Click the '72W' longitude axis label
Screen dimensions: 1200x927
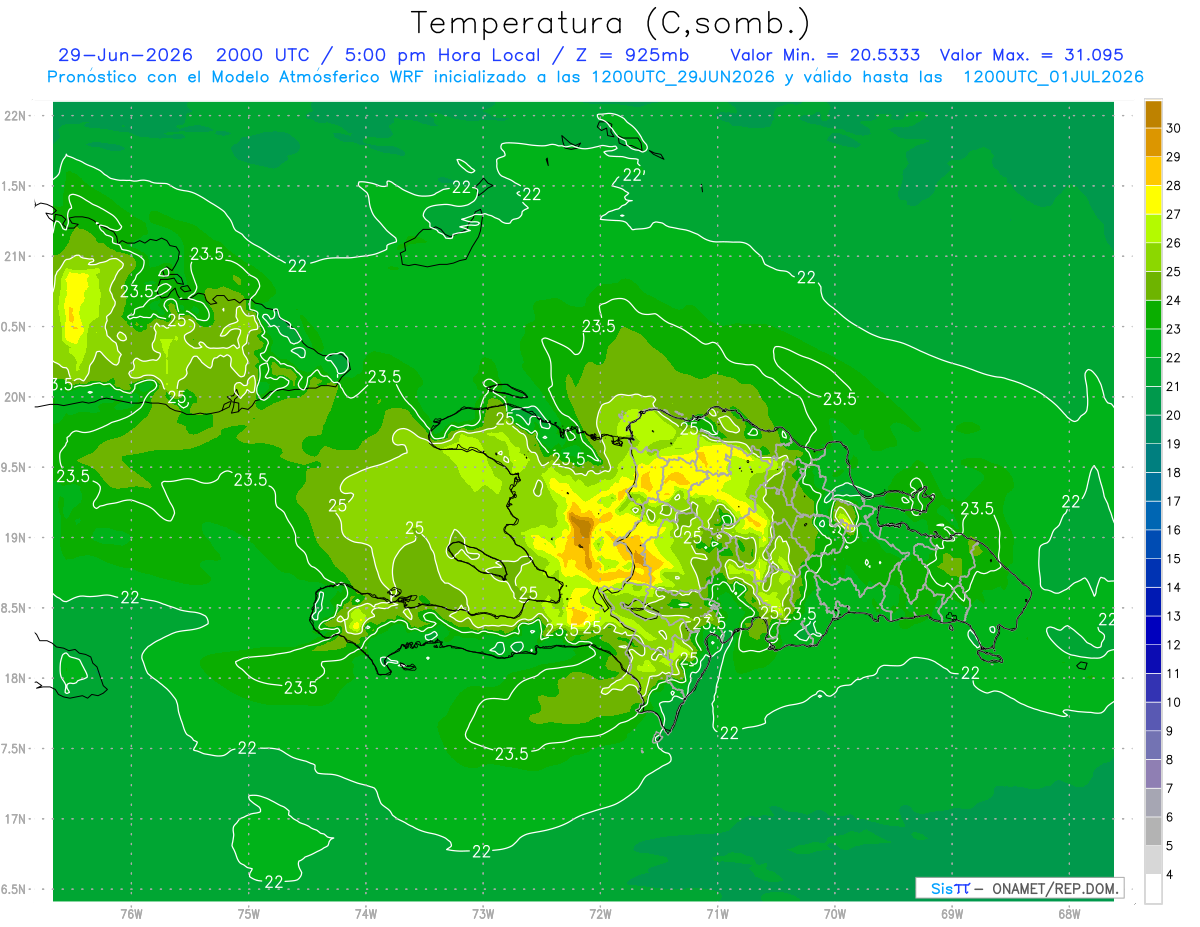pyautogui.click(x=600, y=914)
